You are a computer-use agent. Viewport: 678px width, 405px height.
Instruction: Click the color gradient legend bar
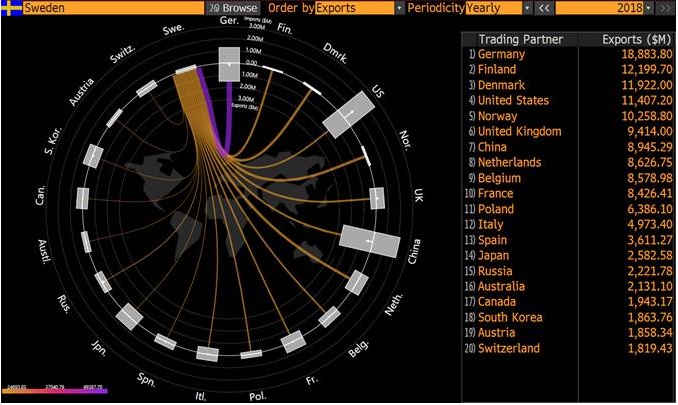point(54,391)
